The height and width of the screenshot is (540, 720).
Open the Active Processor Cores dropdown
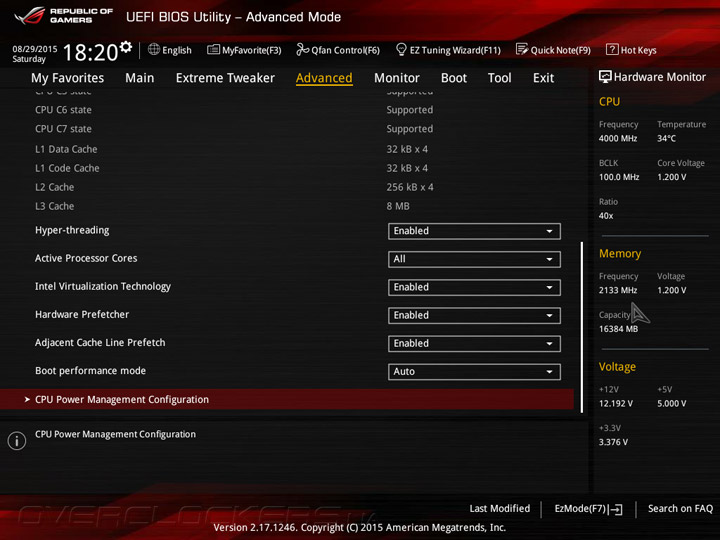coord(474,259)
